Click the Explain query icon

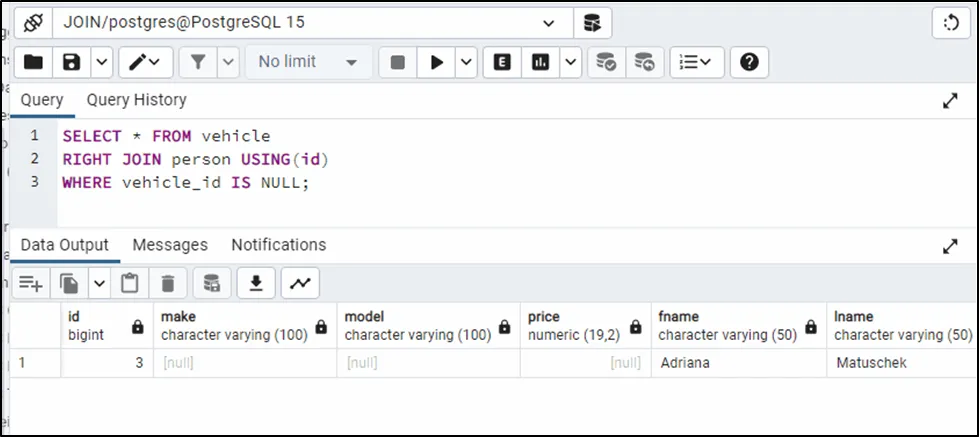[503, 62]
